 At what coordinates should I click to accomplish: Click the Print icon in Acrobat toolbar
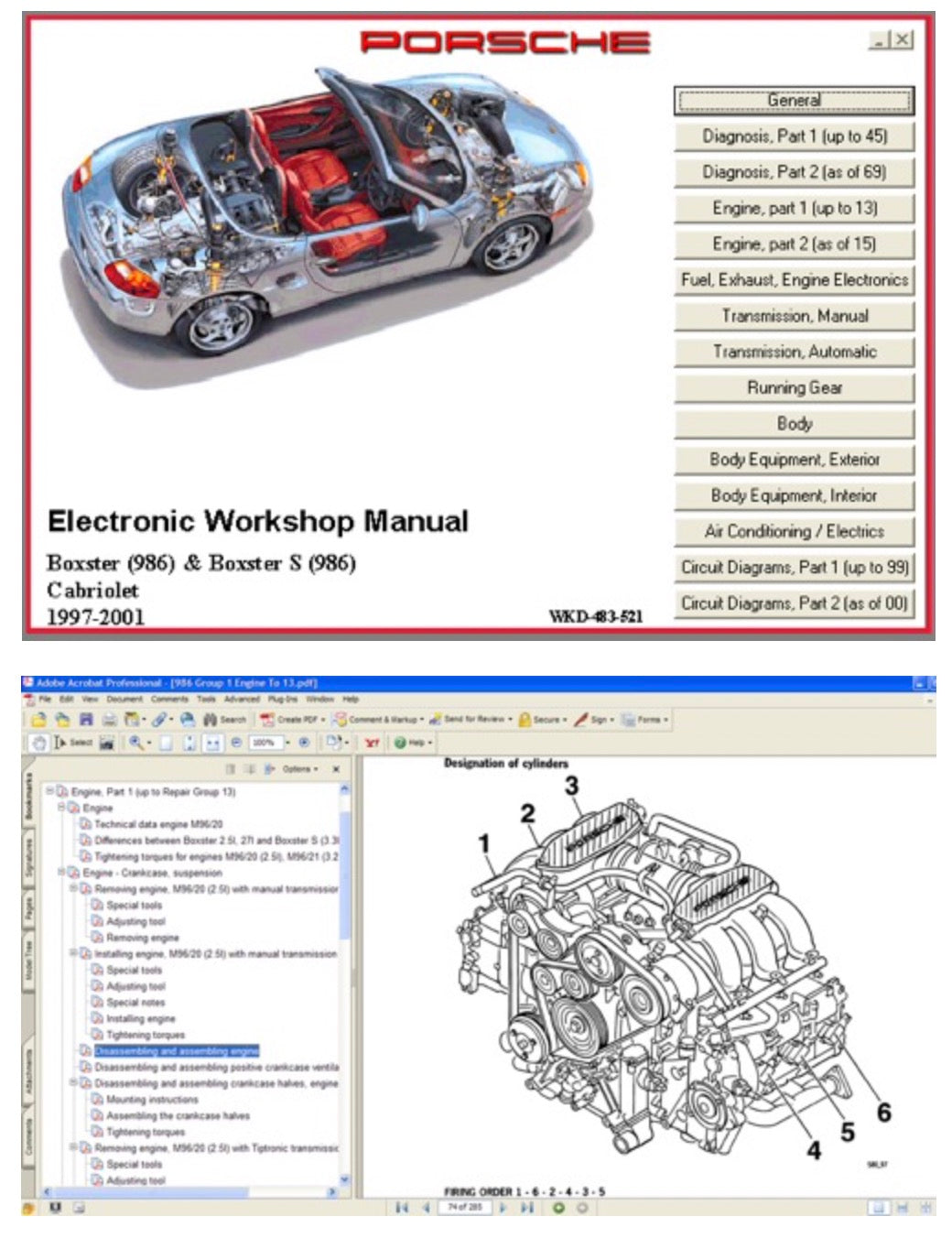(x=110, y=720)
